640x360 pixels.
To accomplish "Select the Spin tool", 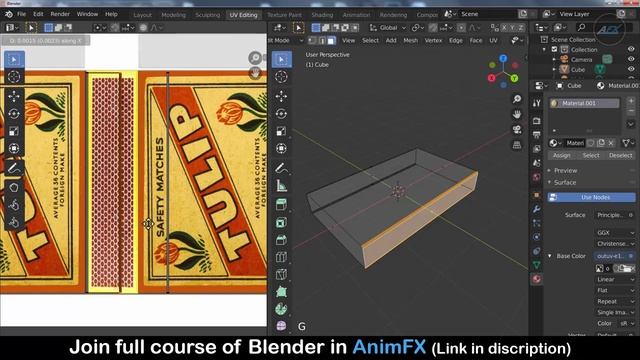I will (281, 309).
